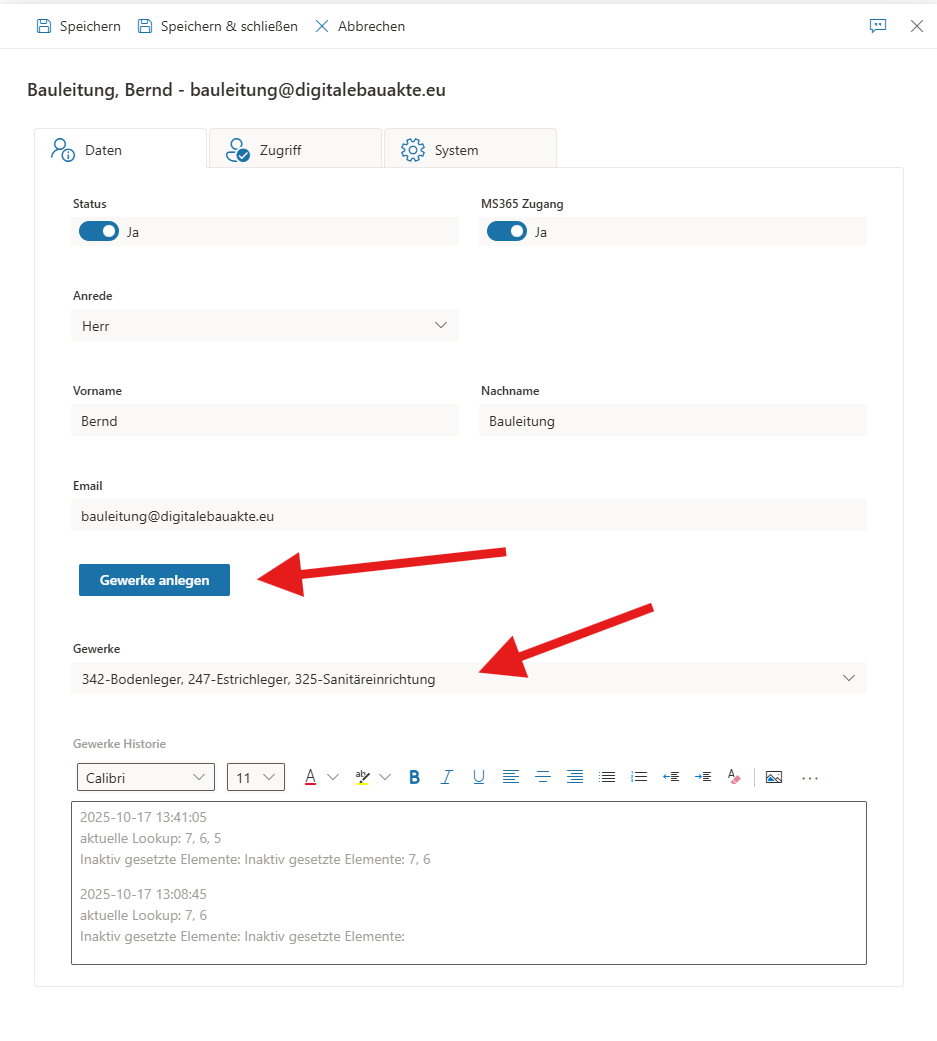Click the bold formatting icon
The image size is (937, 1041).
point(414,777)
